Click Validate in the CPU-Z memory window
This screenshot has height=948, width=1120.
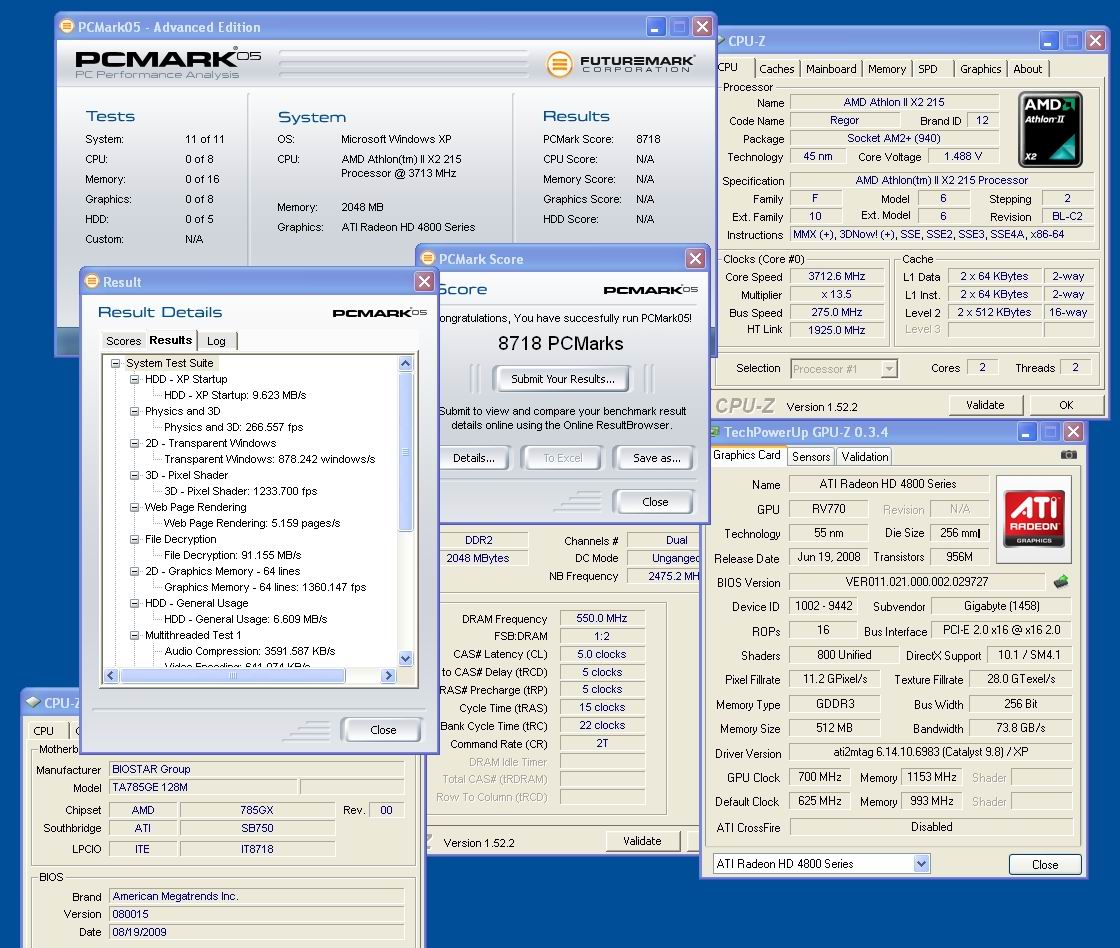click(641, 841)
